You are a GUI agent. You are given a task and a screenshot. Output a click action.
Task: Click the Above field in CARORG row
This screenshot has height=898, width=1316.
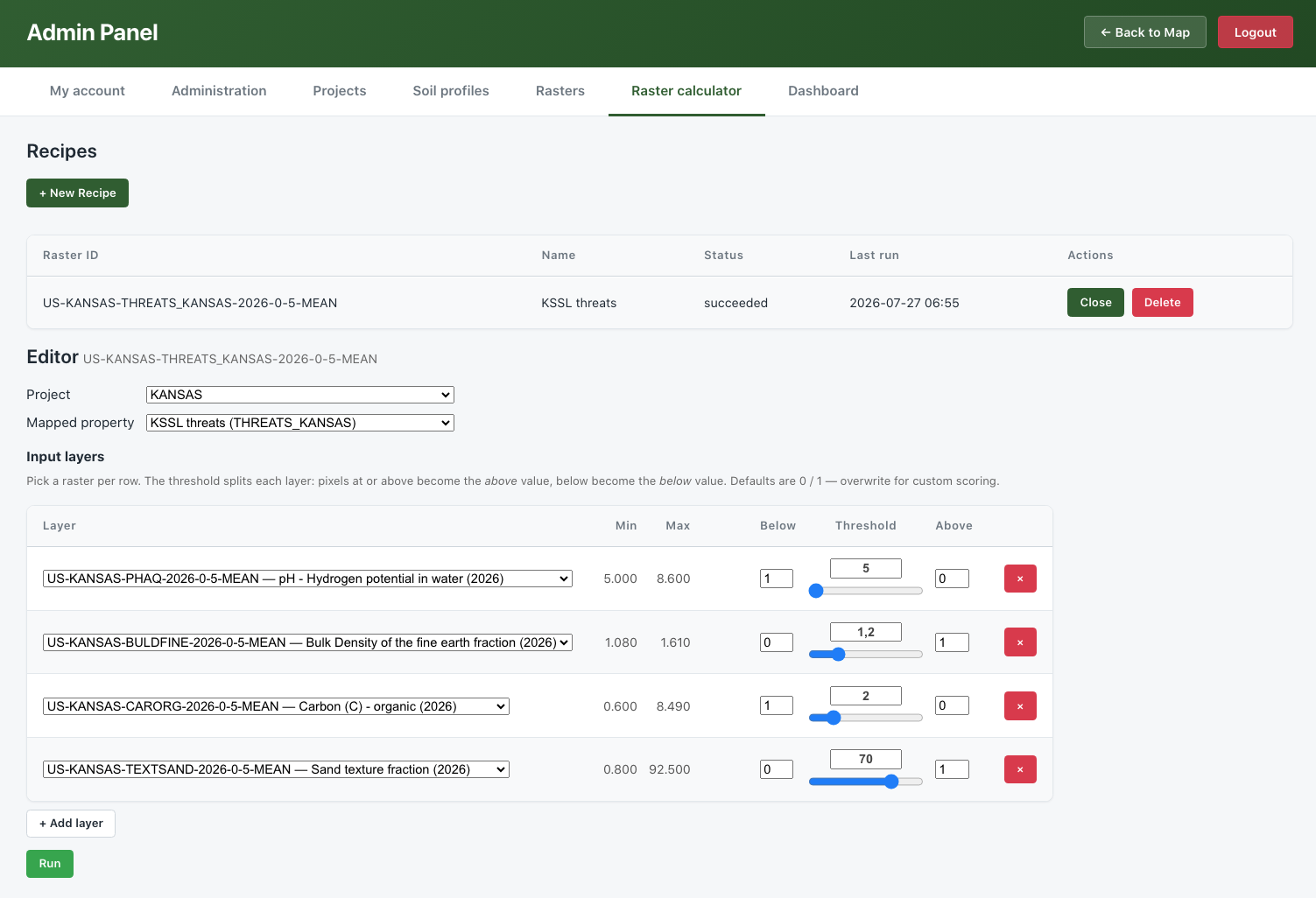952,705
